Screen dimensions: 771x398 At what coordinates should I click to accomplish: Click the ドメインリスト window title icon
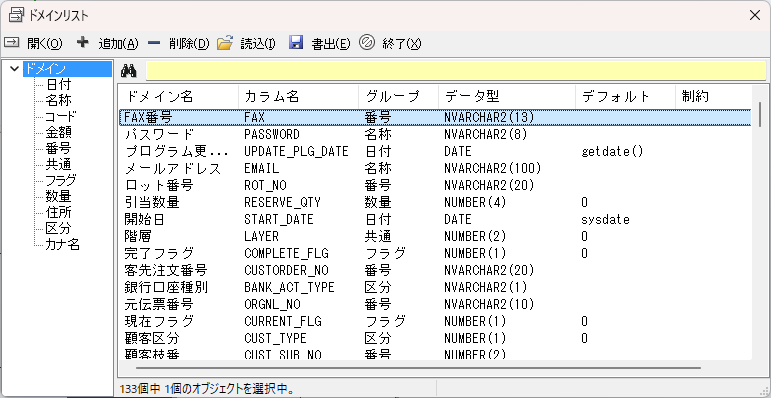tap(17, 15)
